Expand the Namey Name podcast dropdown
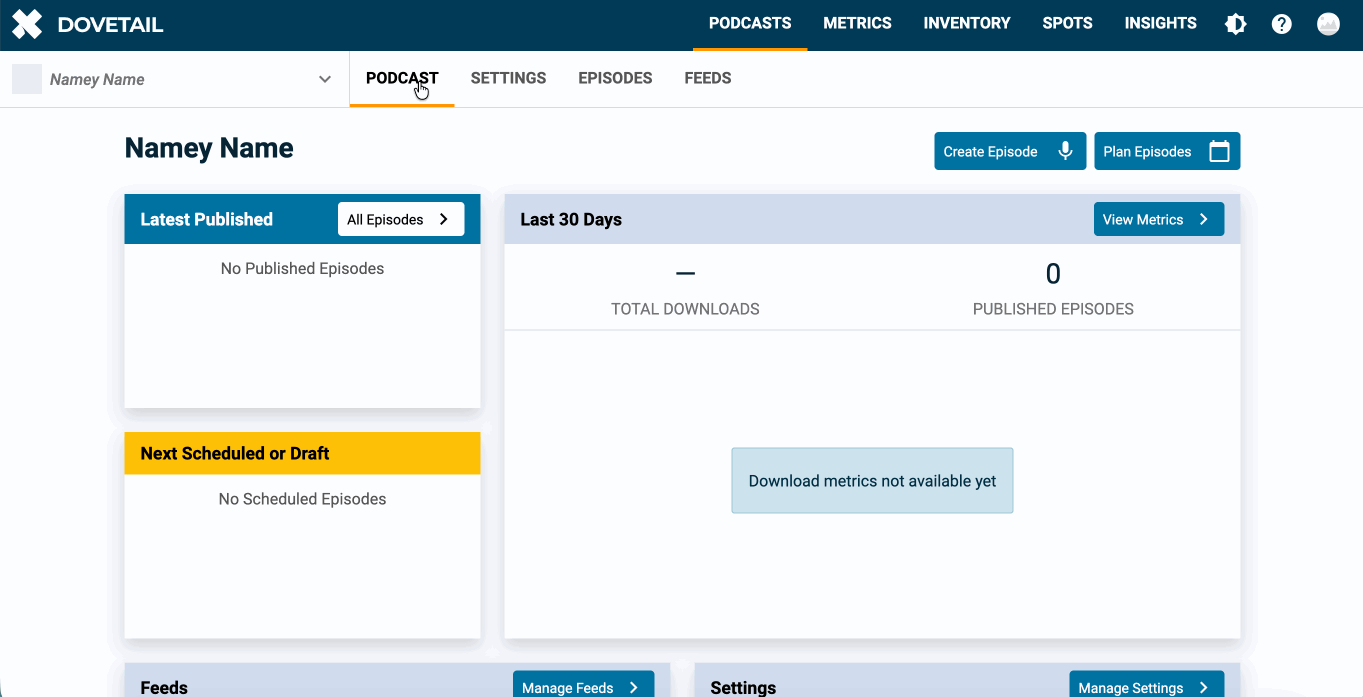The height and width of the screenshot is (697, 1363). click(324, 79)
